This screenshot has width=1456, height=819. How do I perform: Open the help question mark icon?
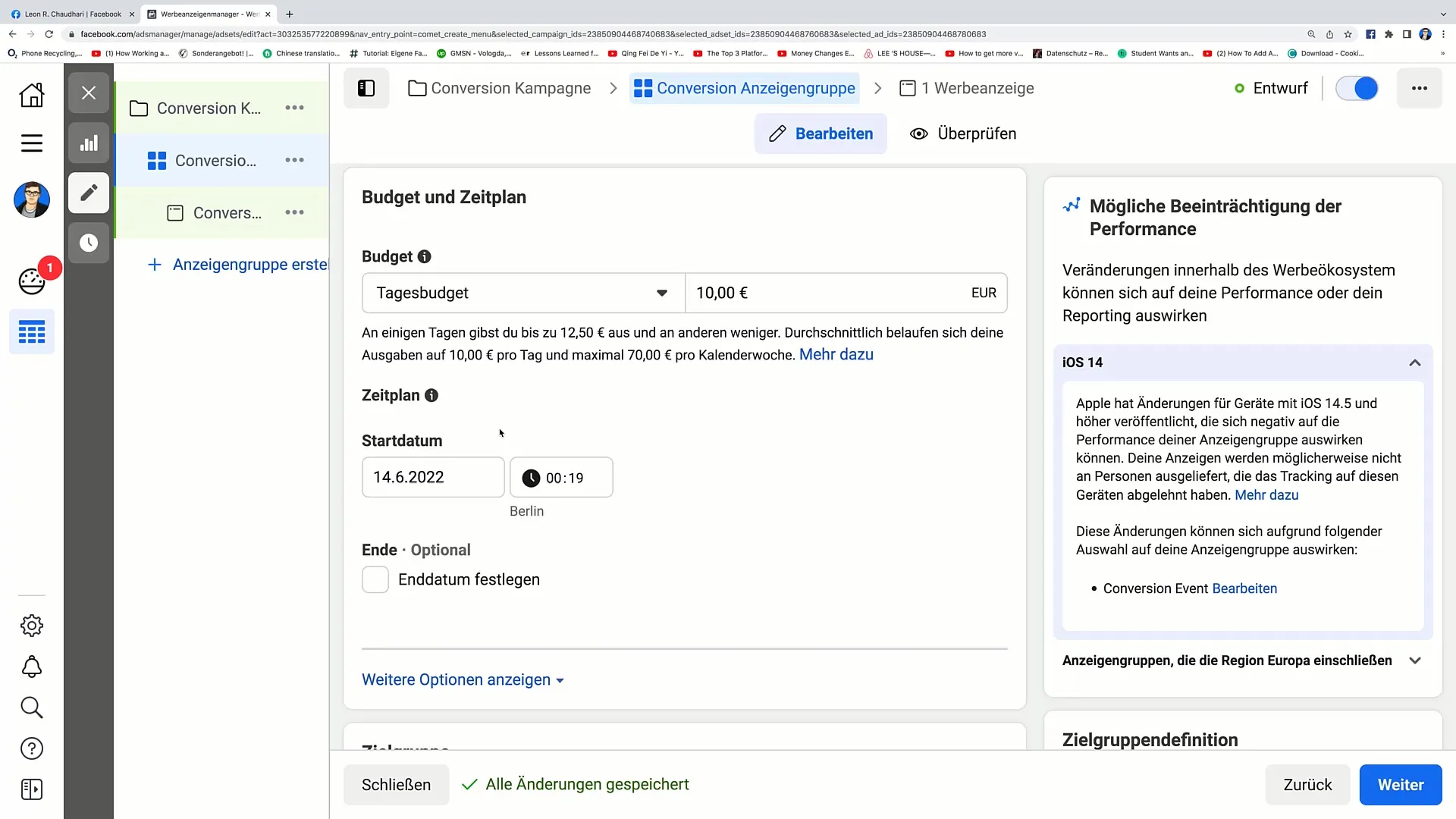[32, 748]
